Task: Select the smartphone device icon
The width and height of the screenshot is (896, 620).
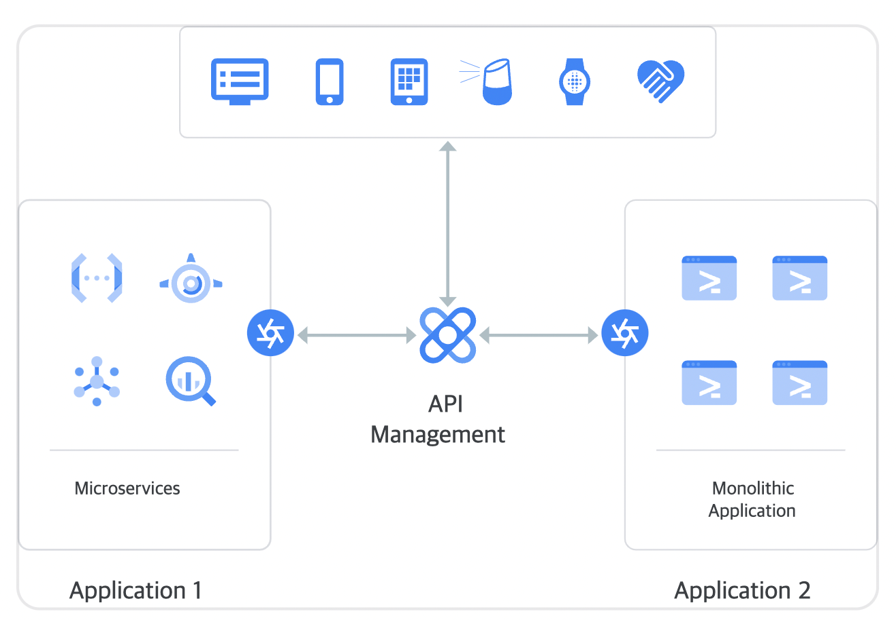Action: coord(329,81)
